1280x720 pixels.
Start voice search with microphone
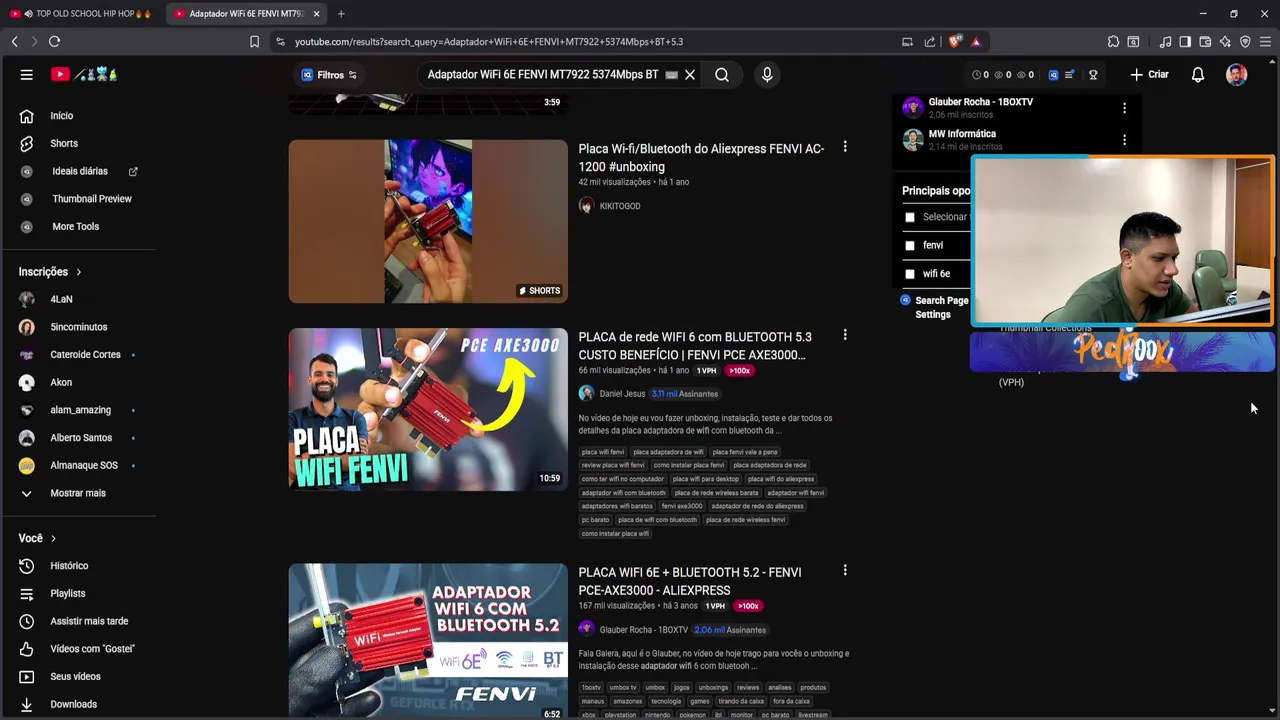(767, 75)
